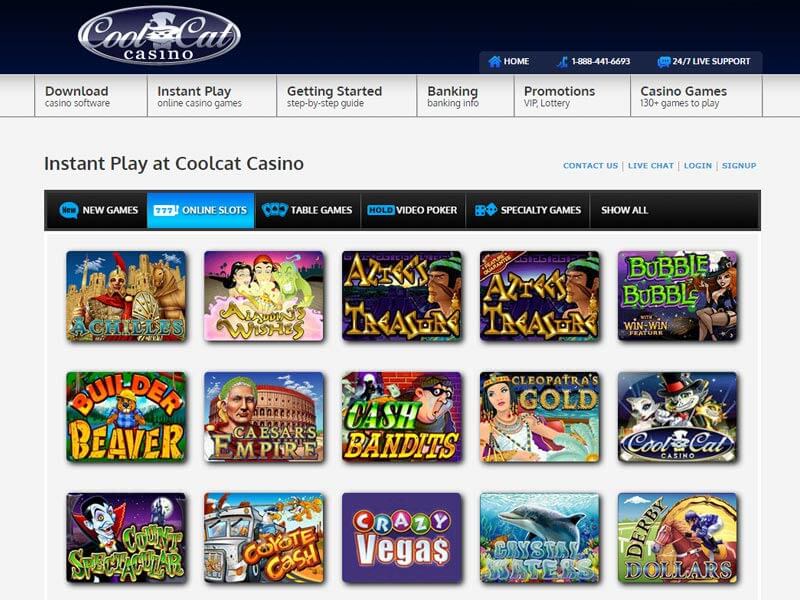Click the Specialty Games dice icon
This screenshot has width=800, height=600.
(485, 210)
